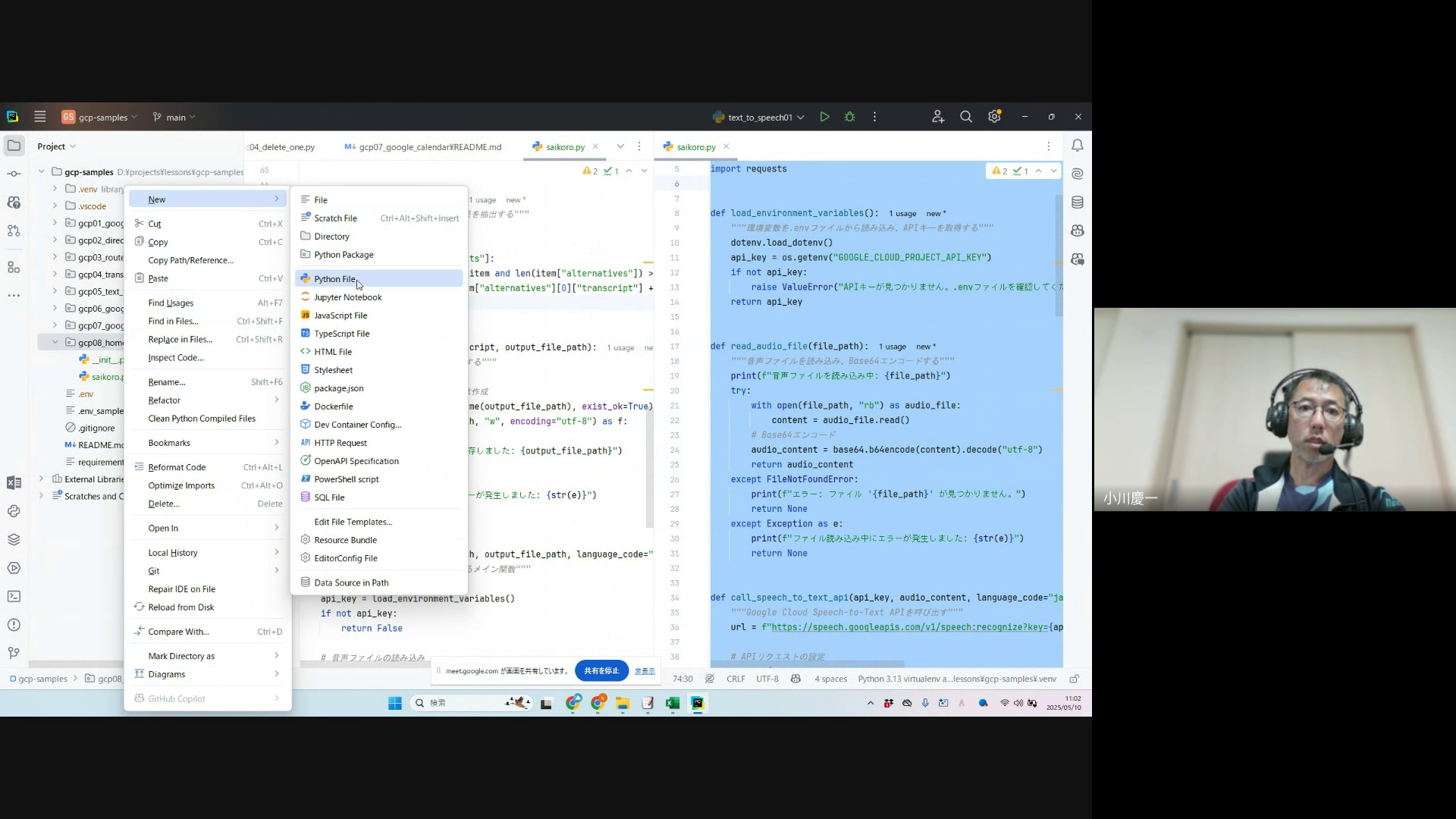The width and height of the screenshot is (1456, 819).
Task: Open the Database tool window
Action: coord(1077,202)
